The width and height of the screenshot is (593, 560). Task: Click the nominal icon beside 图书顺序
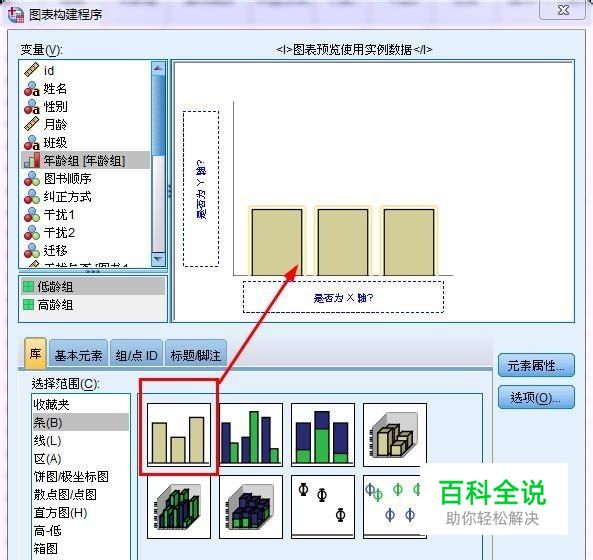pyautogui.click(x=31, y=178)
